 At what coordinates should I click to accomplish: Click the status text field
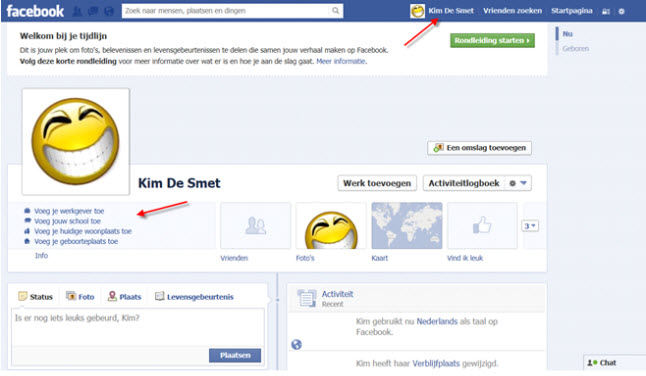point(138,327)
